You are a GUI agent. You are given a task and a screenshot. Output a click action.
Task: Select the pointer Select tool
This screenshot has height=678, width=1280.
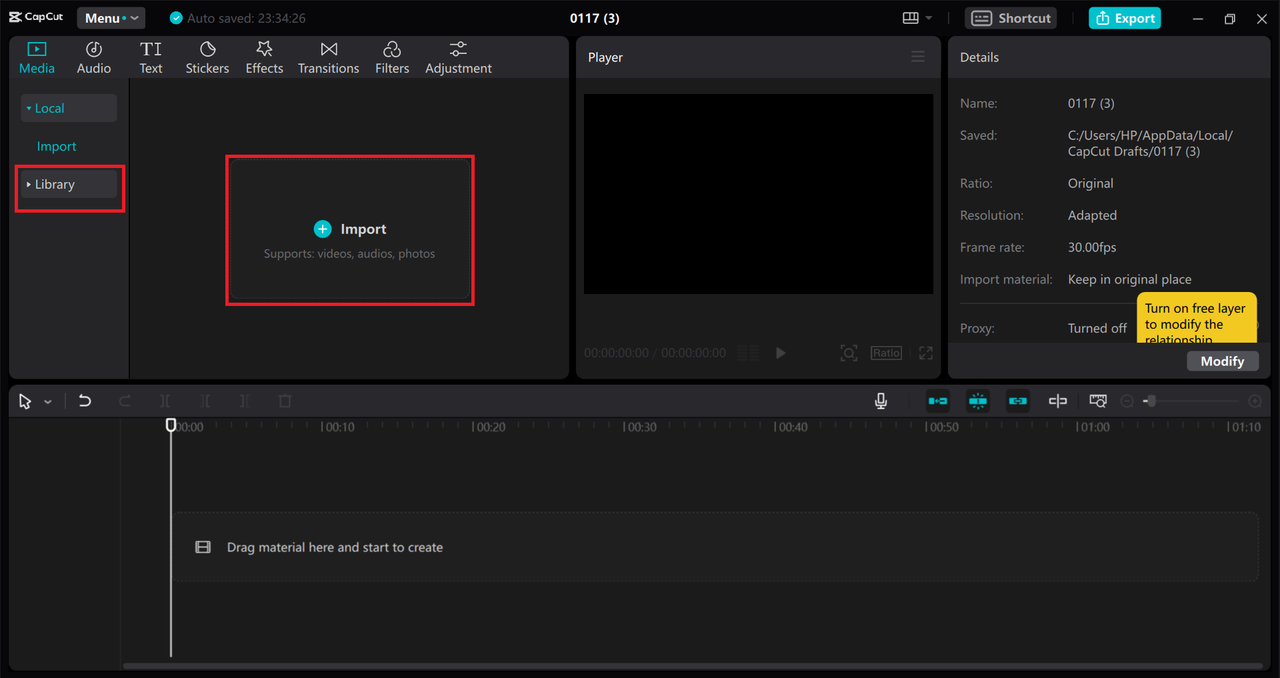coord(26,401)
